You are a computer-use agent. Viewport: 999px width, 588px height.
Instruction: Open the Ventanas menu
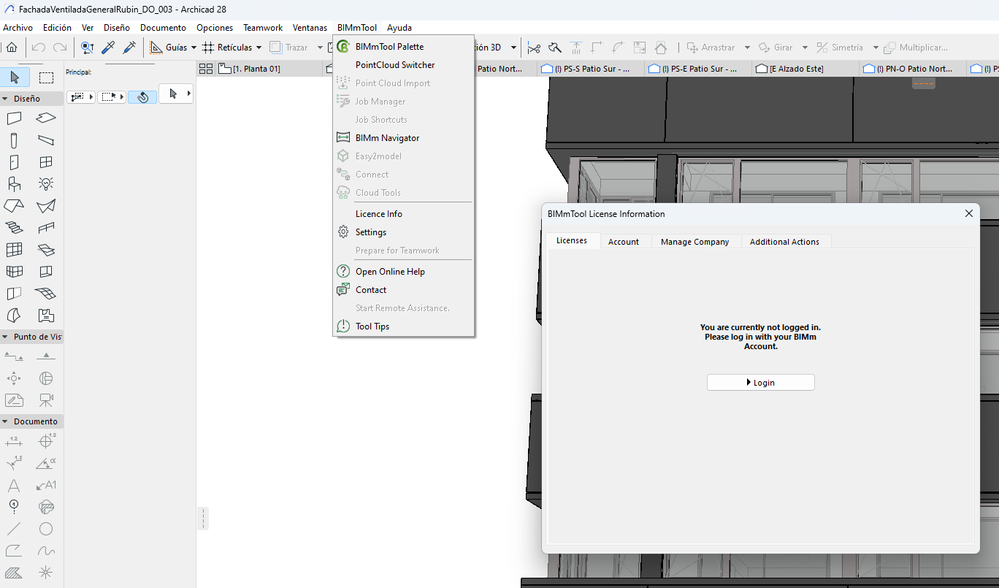pyautogui.click(x=310, y=27)
